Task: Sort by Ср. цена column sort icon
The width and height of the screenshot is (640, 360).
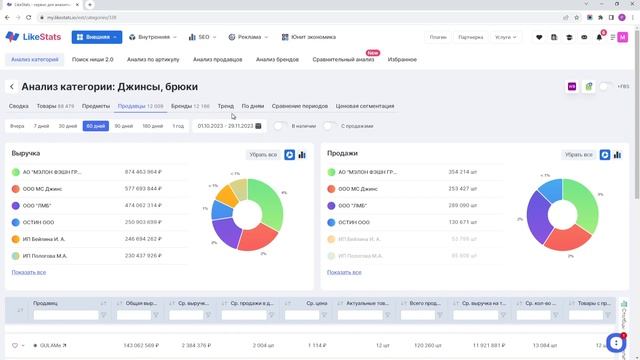Action: (x=288, y=303)
